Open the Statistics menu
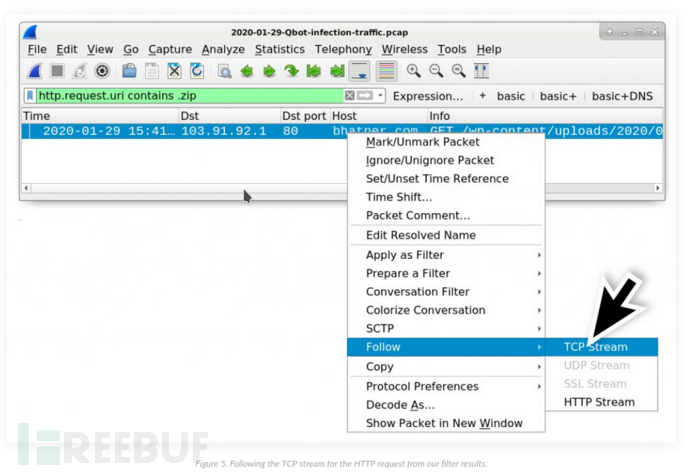 [x=279, y=49]
